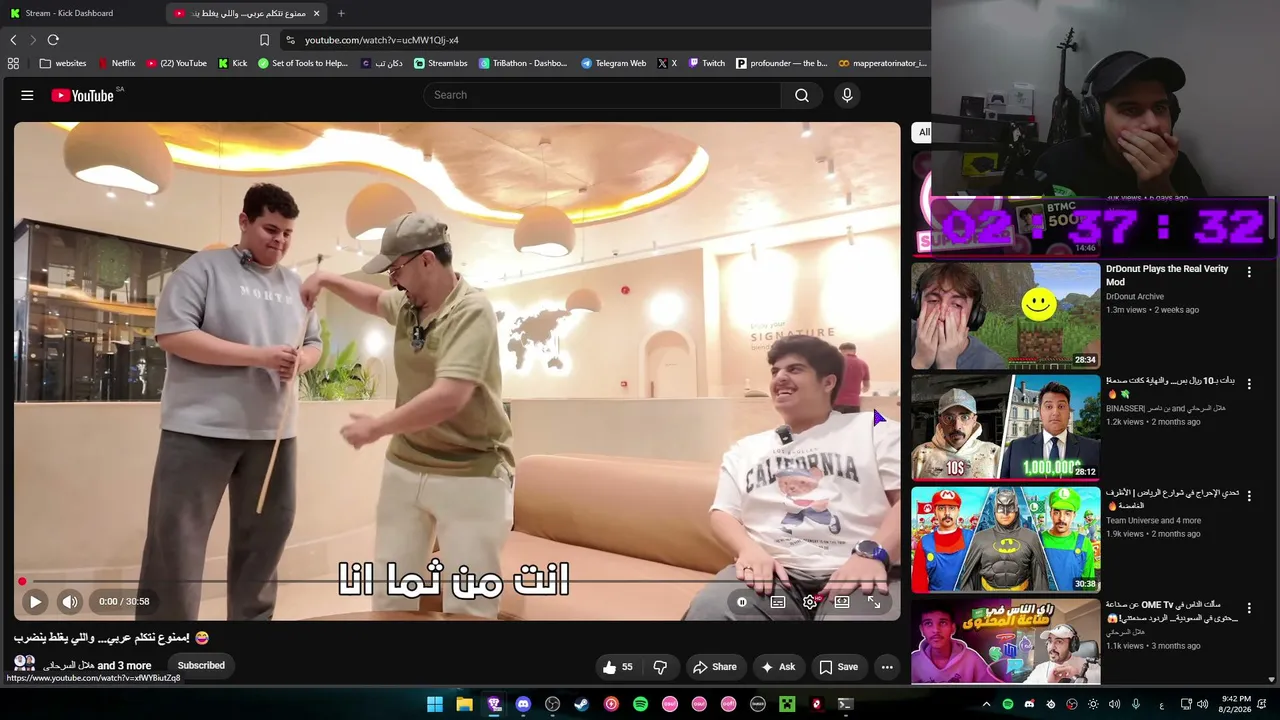The image size is (1280, 720).
Task: Visit the DrDonut Archive channel link
Action: coord(1135,297)
